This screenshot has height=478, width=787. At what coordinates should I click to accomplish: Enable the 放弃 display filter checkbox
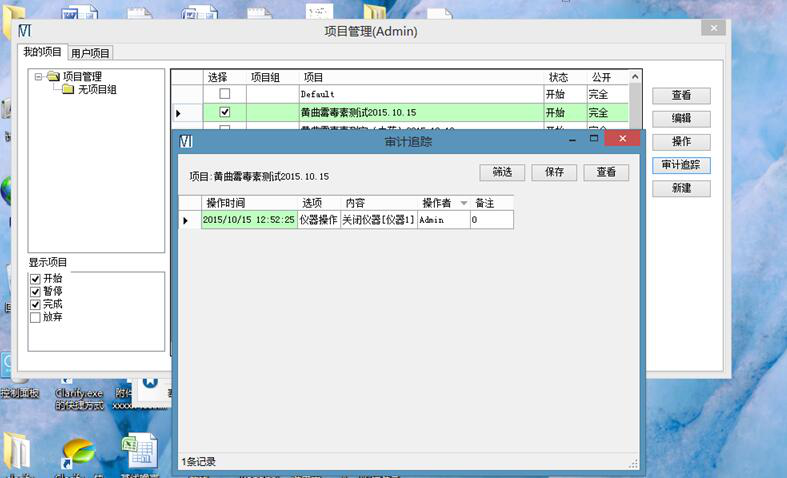36,317
